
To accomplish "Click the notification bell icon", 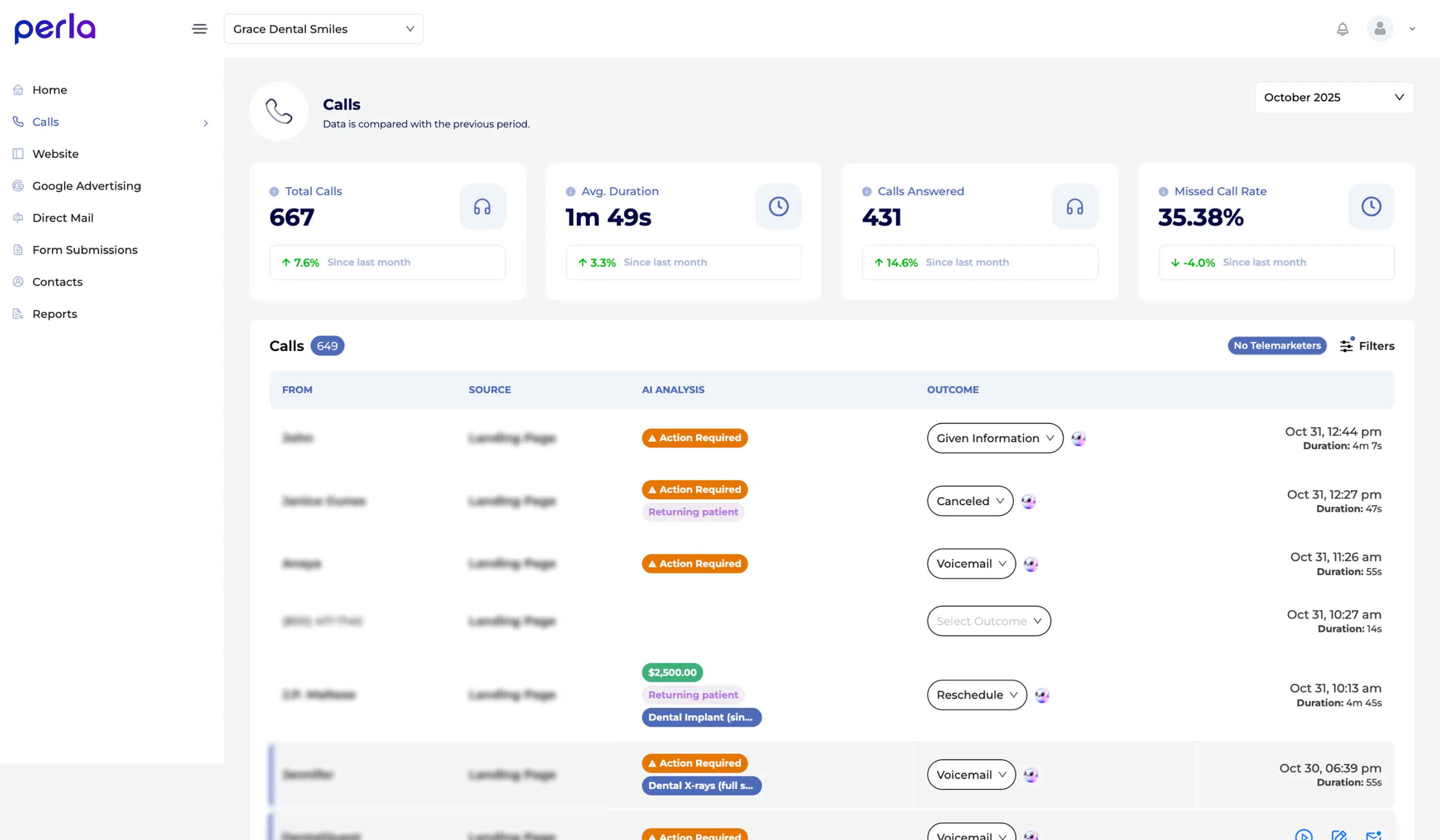I will click(1342, 29).
